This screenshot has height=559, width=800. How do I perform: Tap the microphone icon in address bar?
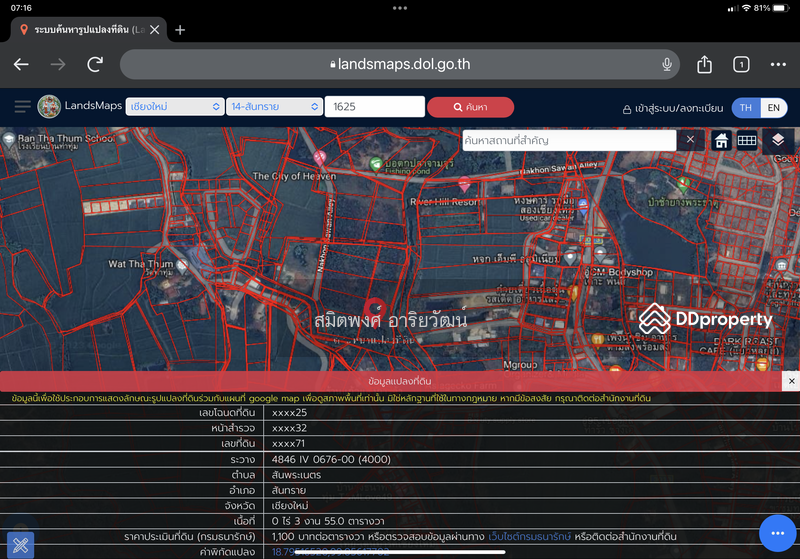point(666,64)
